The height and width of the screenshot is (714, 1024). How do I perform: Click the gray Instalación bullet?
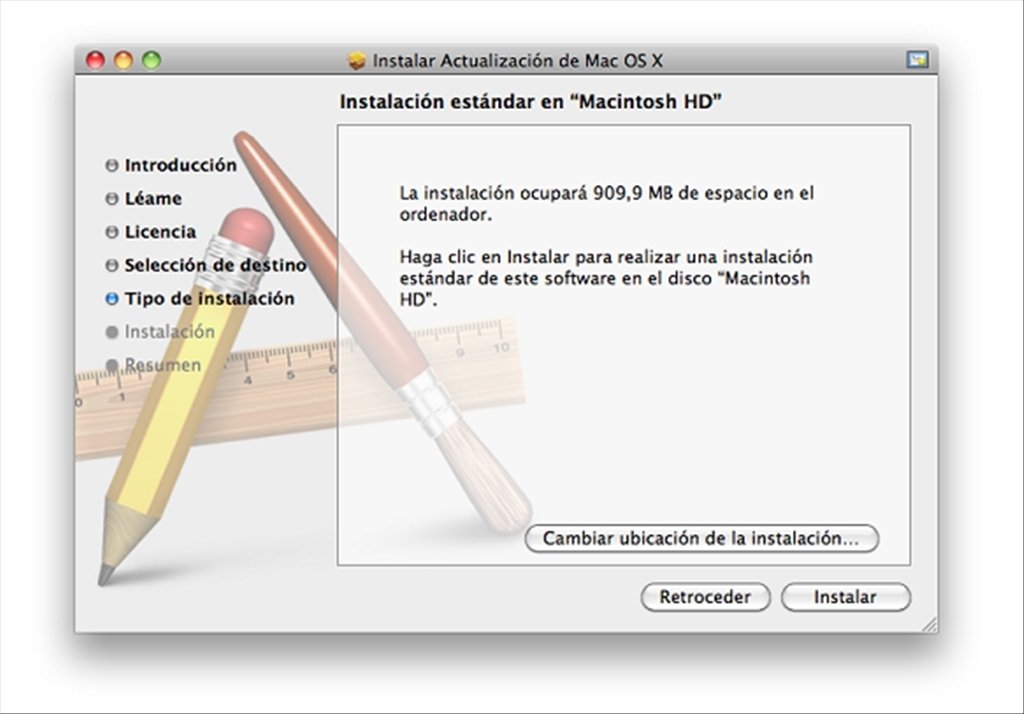pos(112,332)
